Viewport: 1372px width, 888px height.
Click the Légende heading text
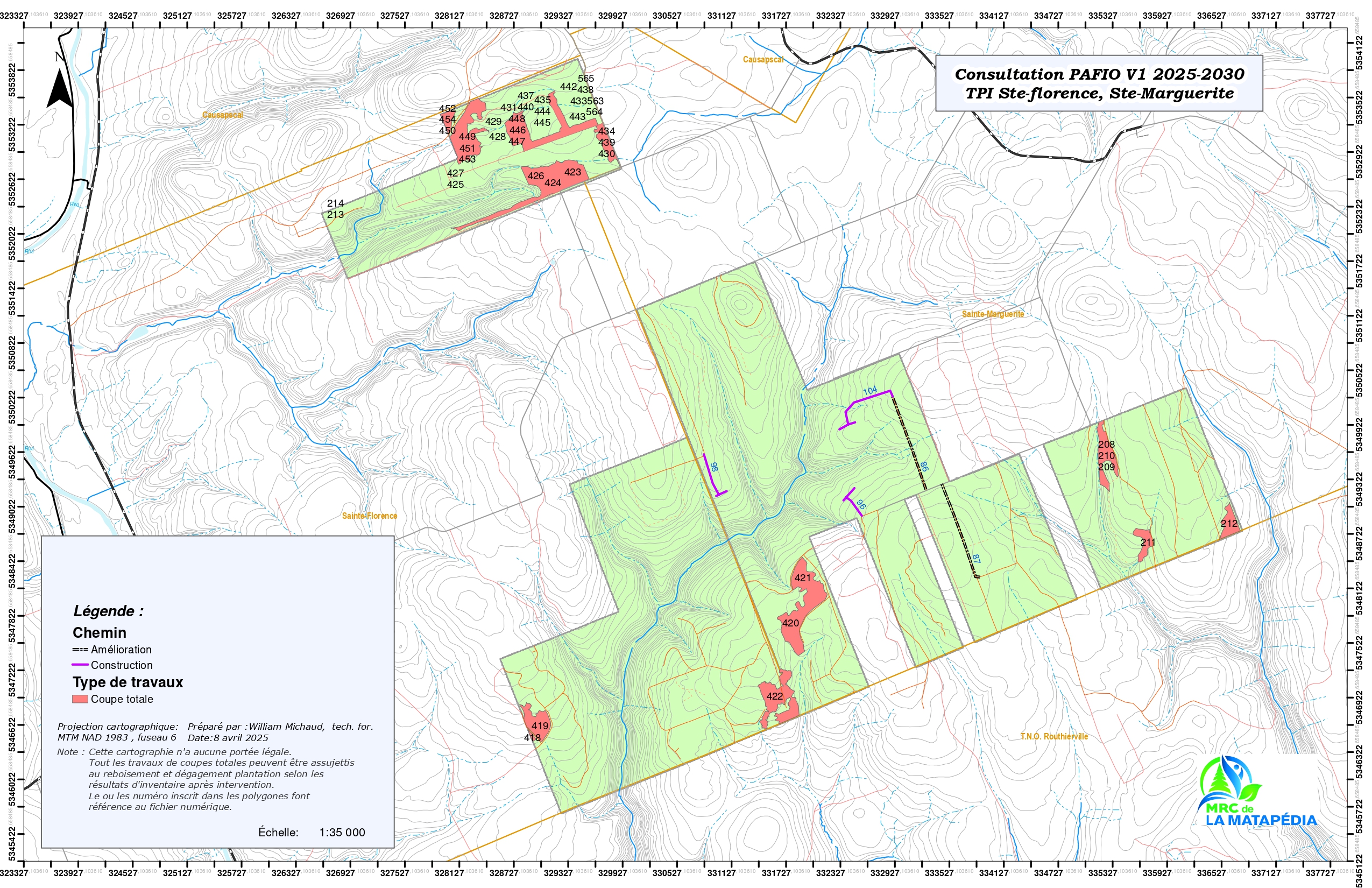(108, 611)
